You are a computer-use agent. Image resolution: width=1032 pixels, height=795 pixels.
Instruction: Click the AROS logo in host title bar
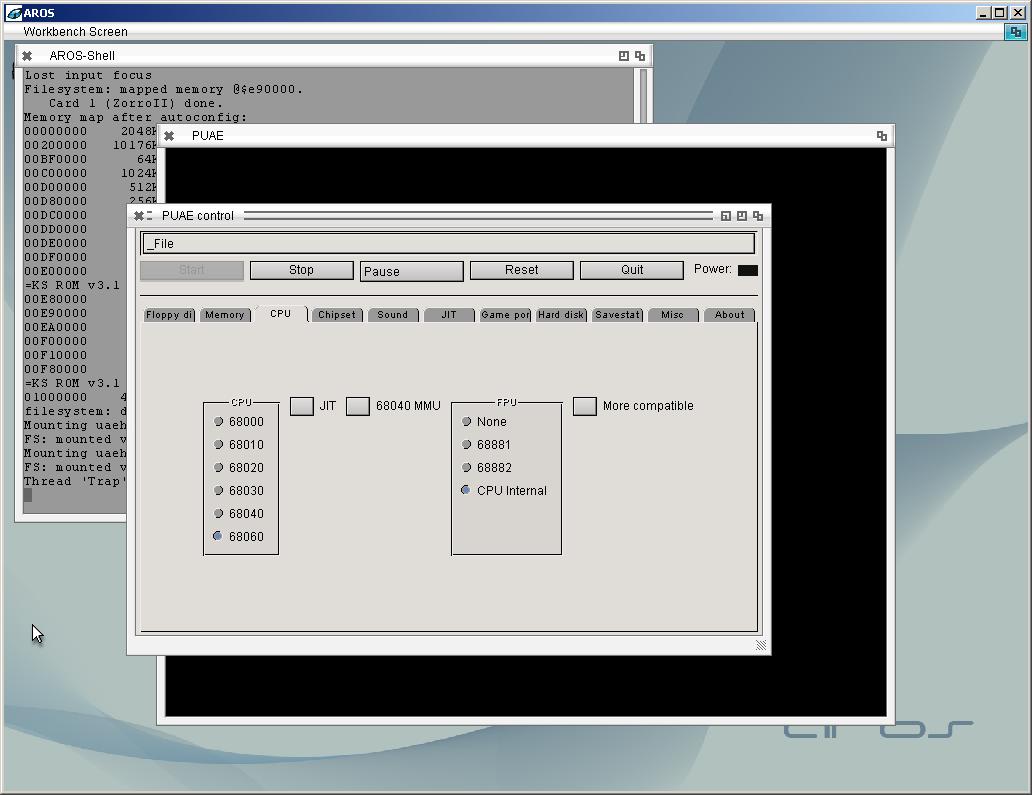click(14, 13)
